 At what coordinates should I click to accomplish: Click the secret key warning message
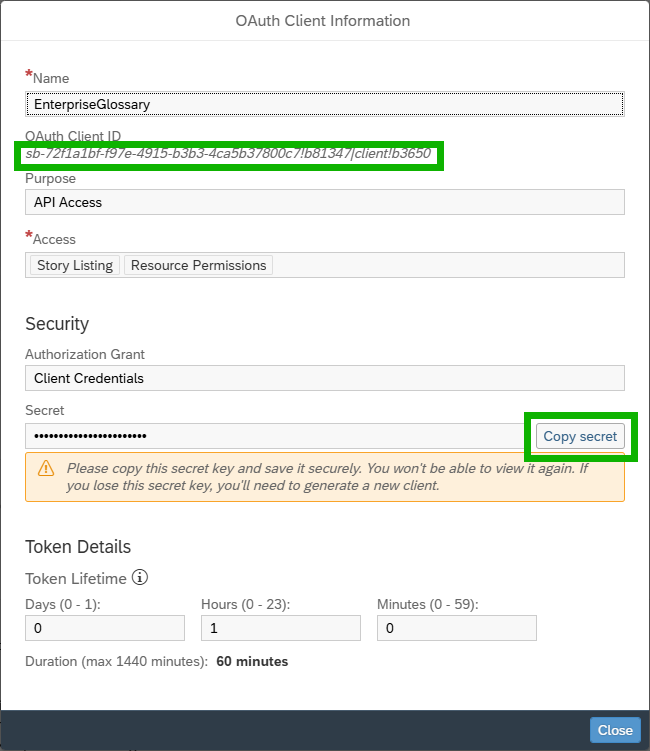pos(340,476)
